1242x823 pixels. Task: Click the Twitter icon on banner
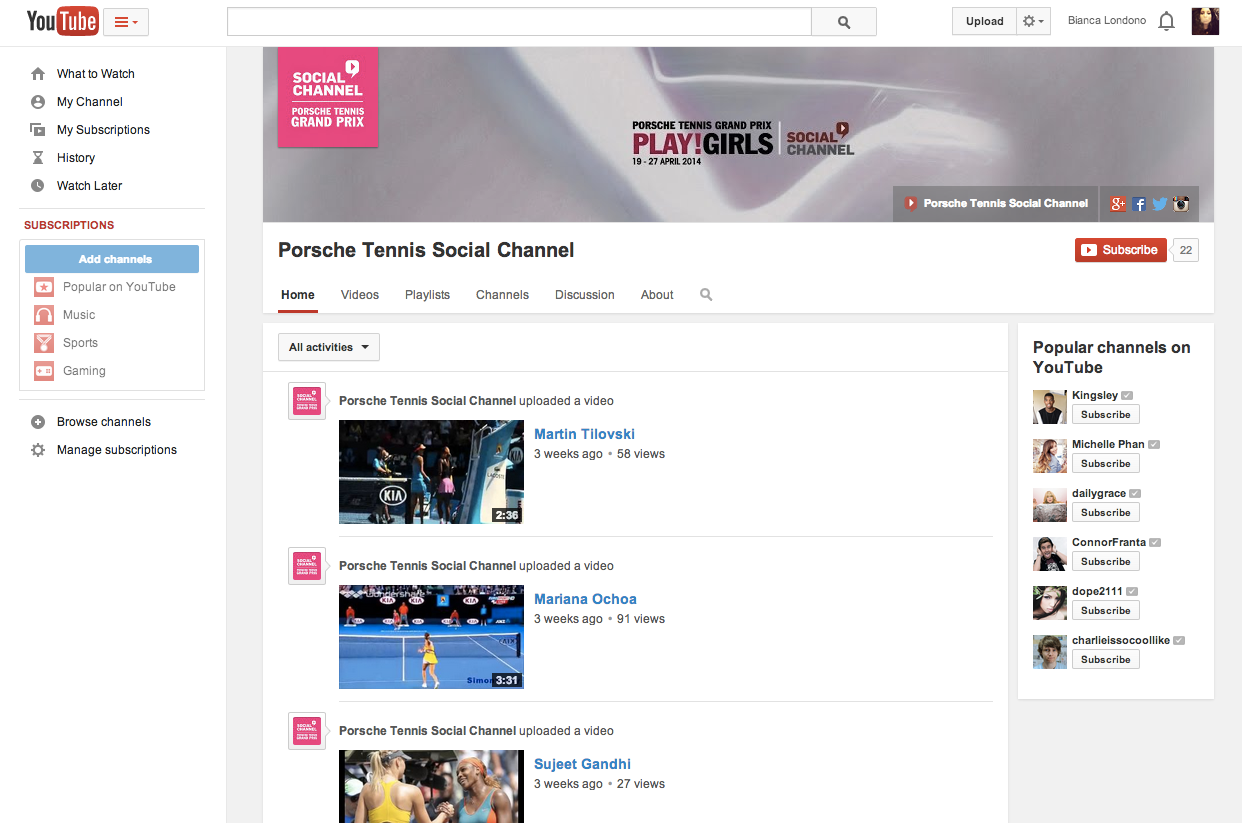(x=1160, y=204)
